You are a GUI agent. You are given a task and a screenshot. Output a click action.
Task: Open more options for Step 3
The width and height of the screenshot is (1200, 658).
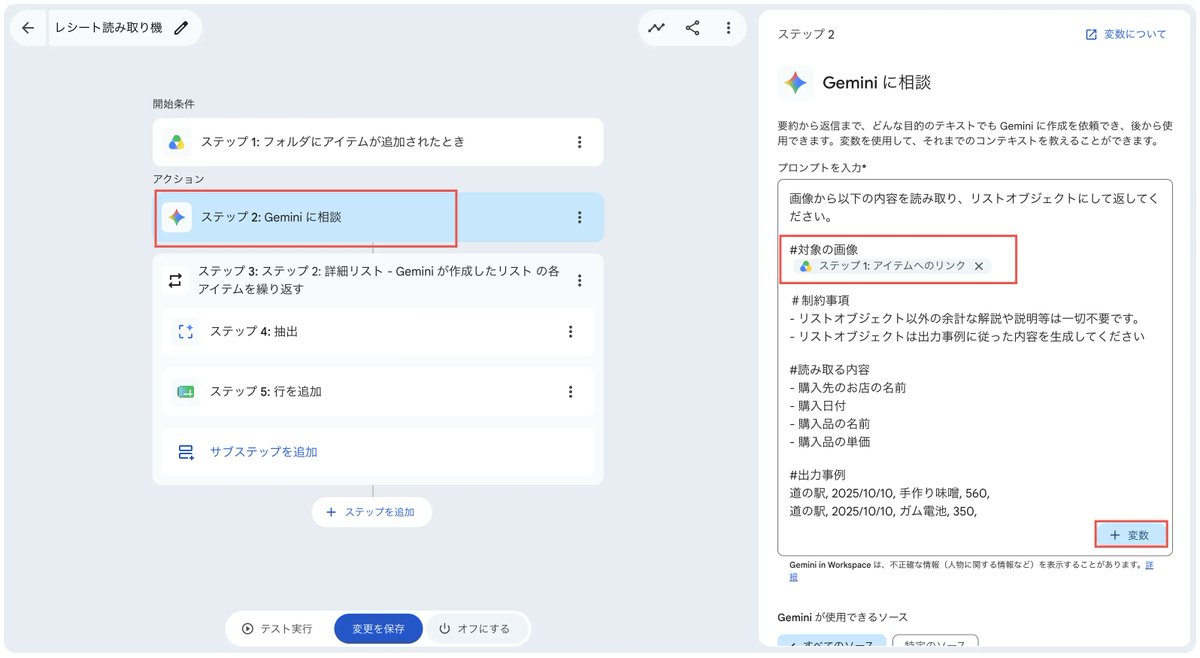tap(579, 280)
